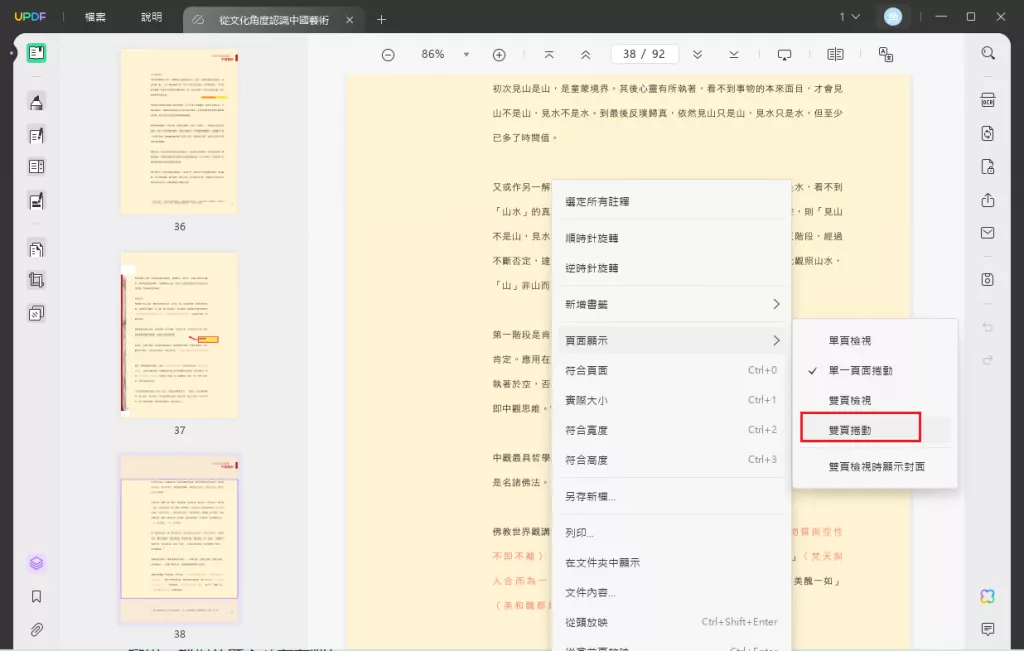The width and height of the screenshot is (1024, 651).
Task: Open the UPDF AI assistant
Action: tap(987, 596)
